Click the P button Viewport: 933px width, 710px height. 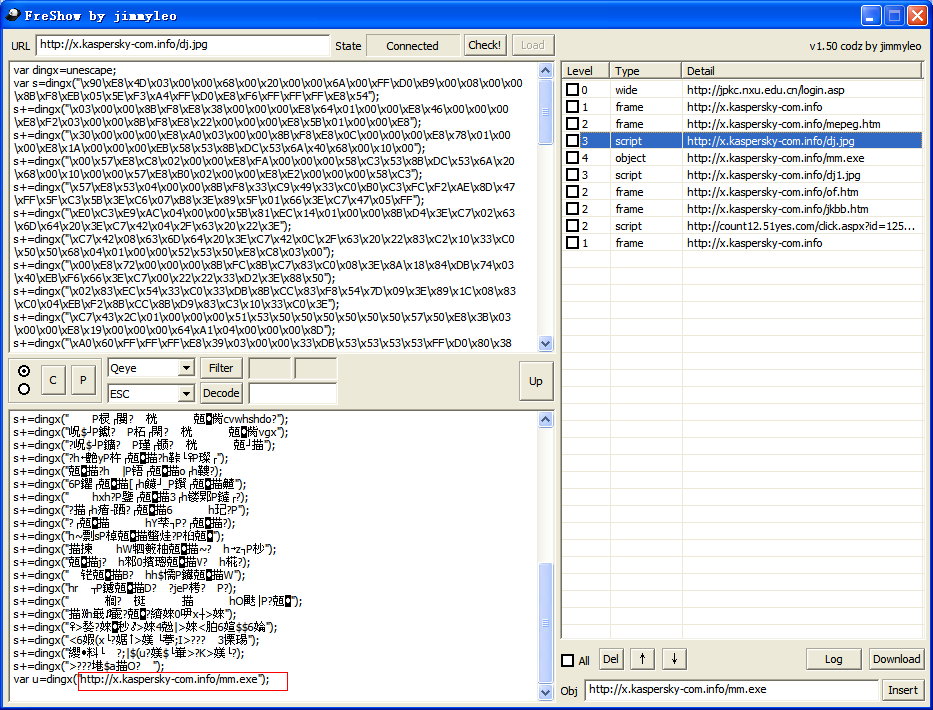[x=83, y=380]
